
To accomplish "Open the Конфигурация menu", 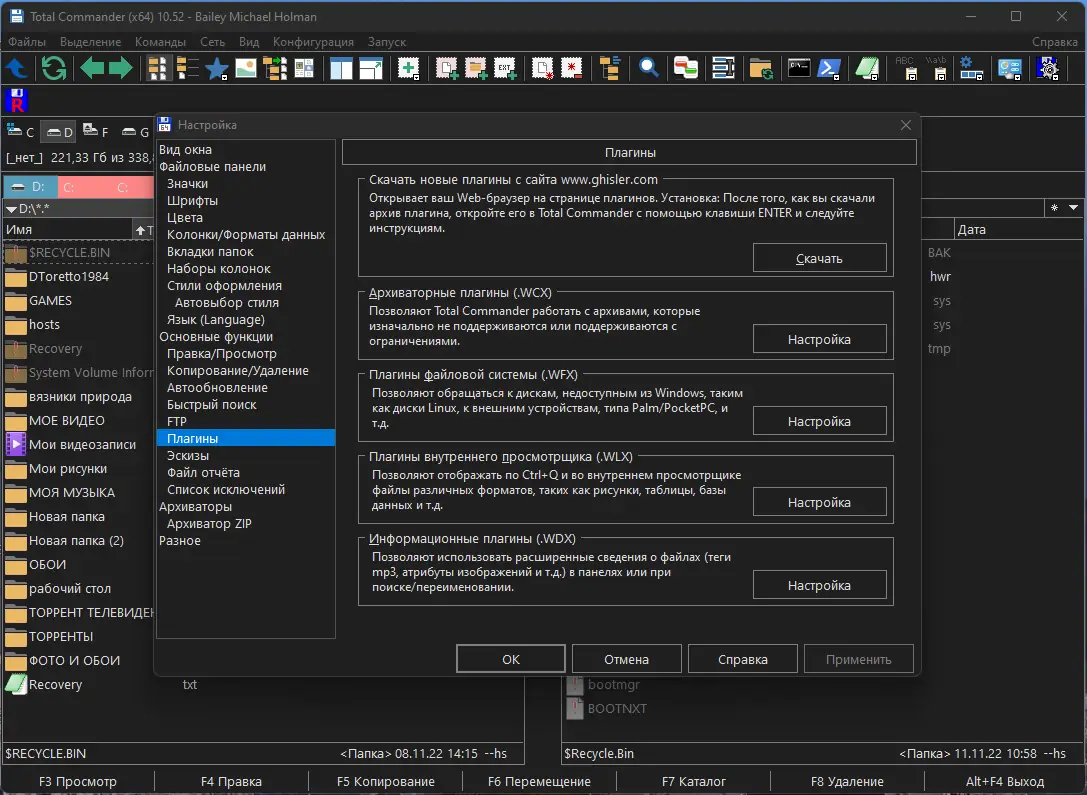I will pyautogui.click(x=313, y=42).
